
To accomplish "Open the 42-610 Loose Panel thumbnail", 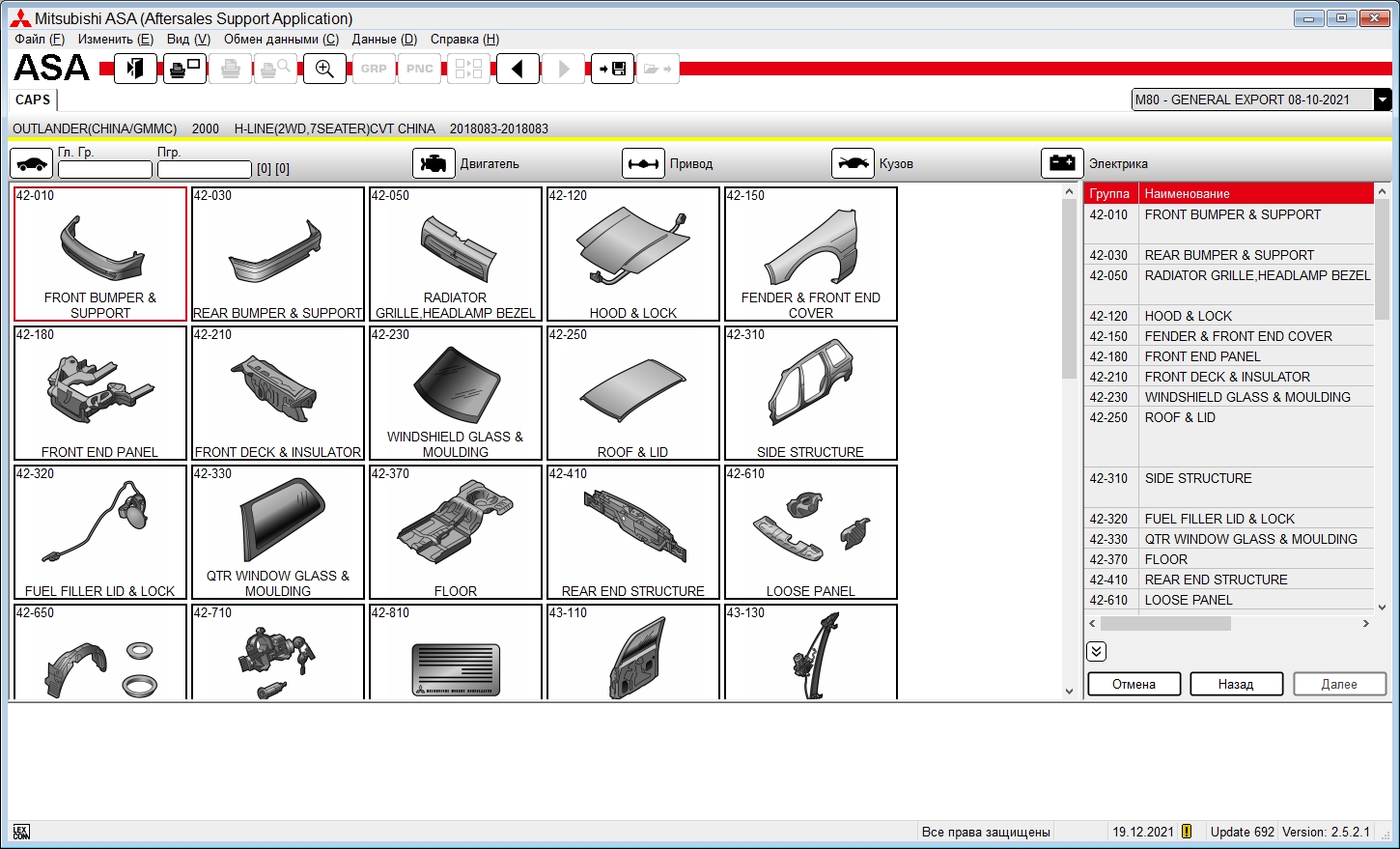I will pyautogui.click(x=811, y=532).
